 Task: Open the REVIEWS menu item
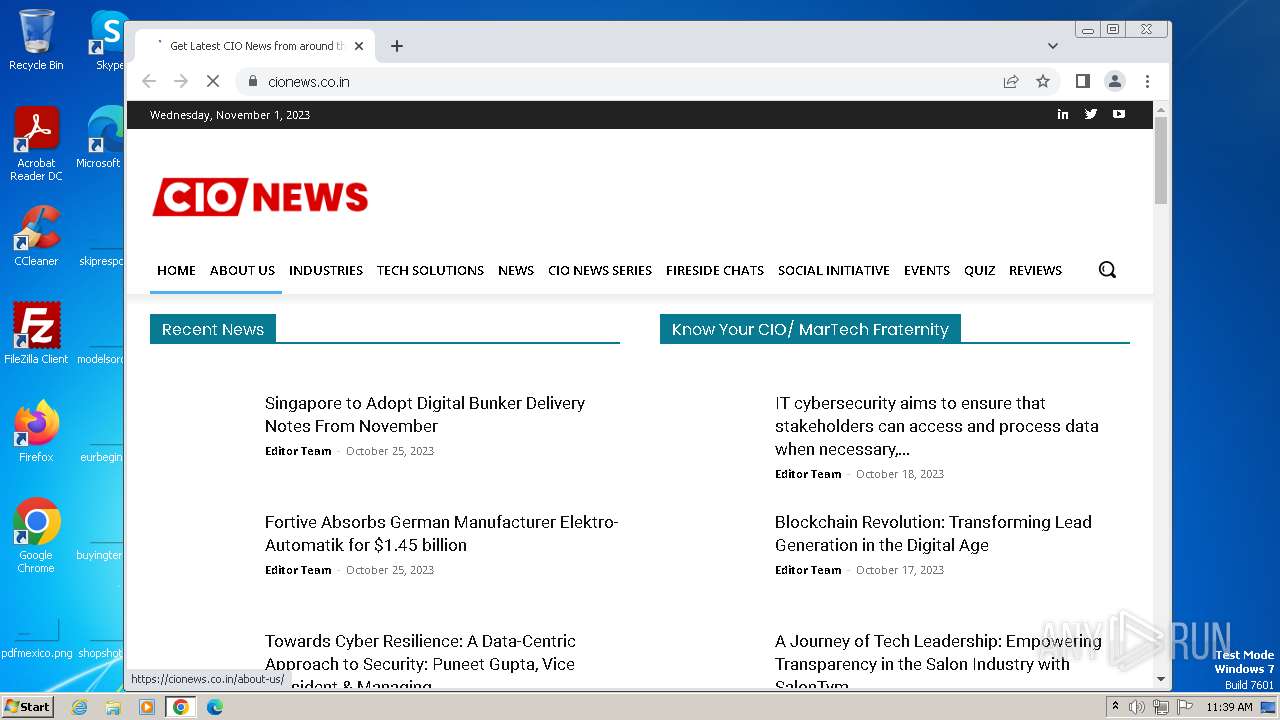pos(1035,270)
